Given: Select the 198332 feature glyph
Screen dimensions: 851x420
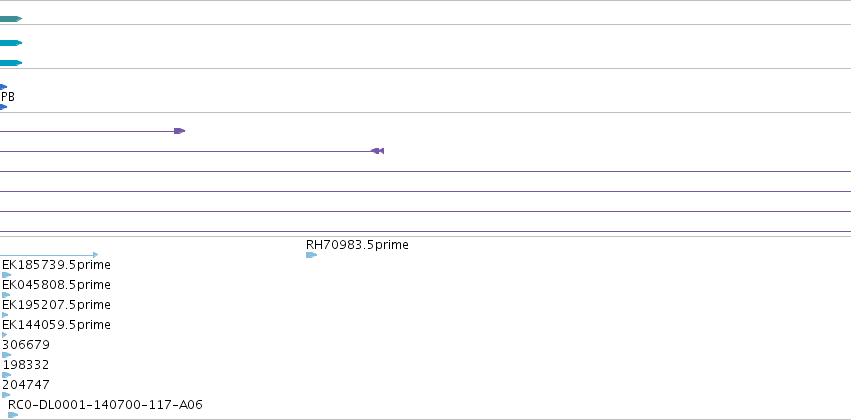Looking at the screenshot, I should [x=7, y=375].
